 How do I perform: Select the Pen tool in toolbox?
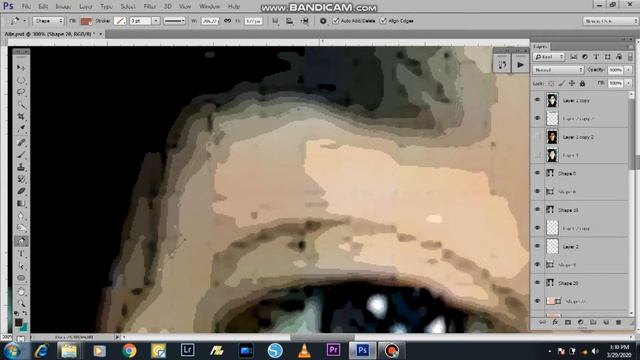(21, 241)
